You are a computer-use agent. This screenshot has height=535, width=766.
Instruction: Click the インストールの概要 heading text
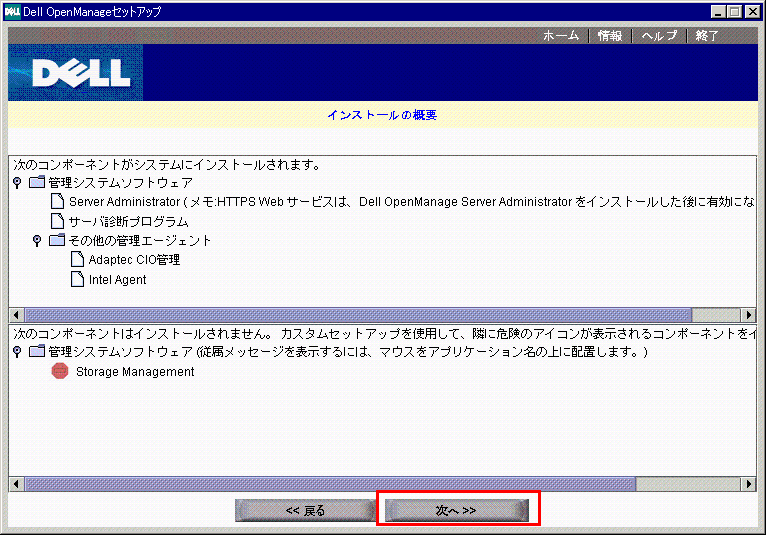[x=382, y=115]
